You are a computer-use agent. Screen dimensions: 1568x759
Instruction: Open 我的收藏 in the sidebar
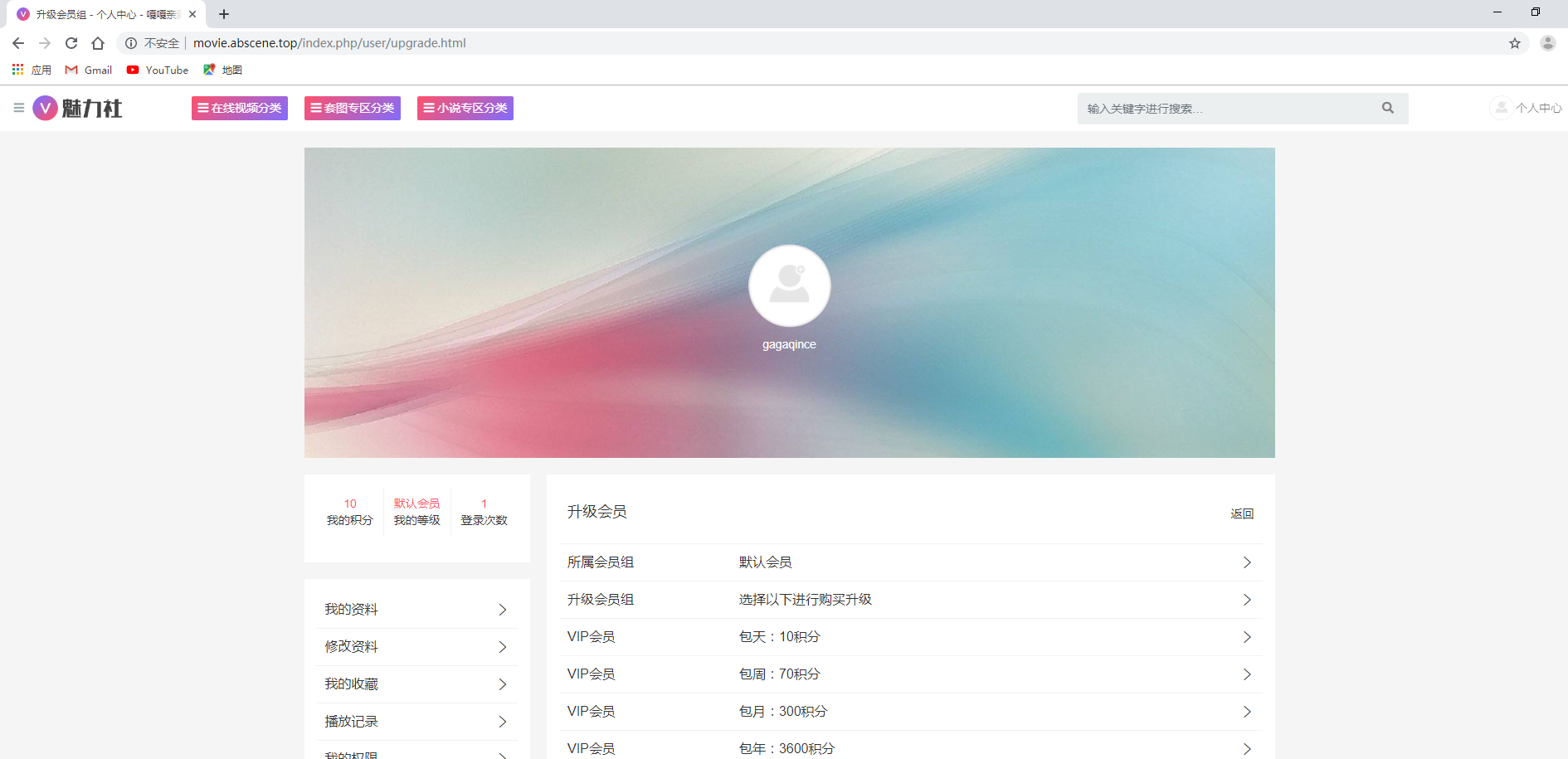tap(416, 684)
